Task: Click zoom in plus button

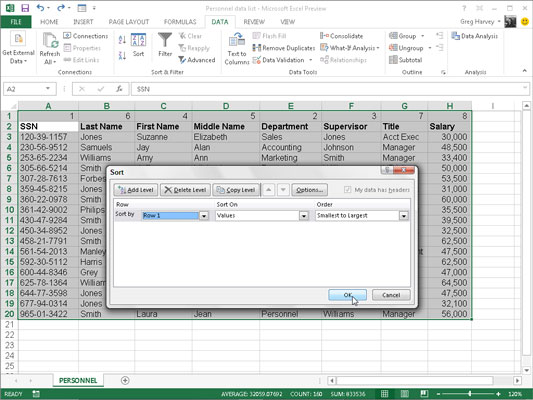Action: tap(498, 394)
